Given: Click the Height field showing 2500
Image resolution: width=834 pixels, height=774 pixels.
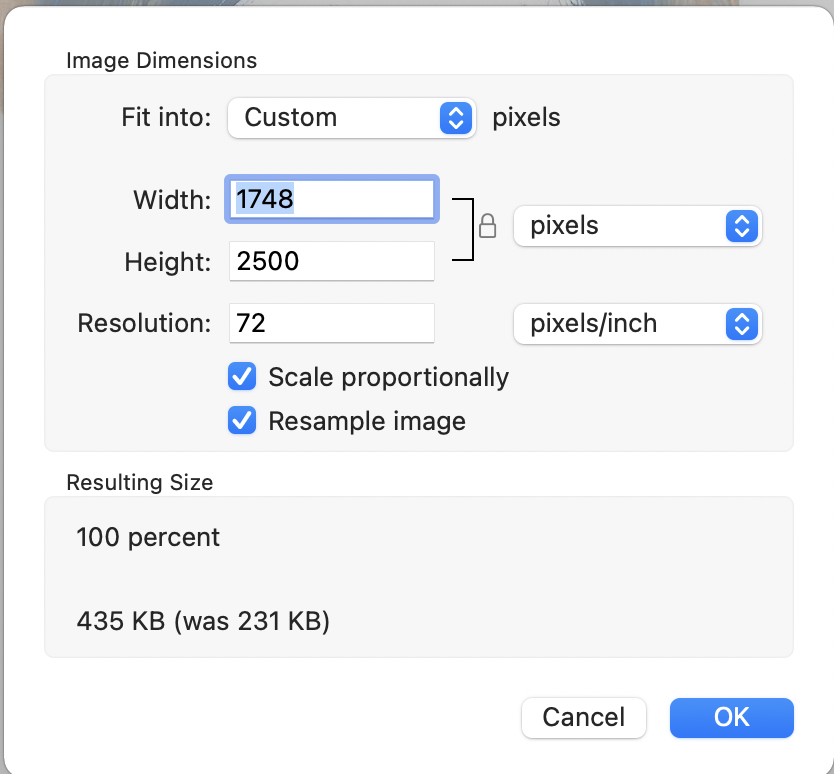Looking at the screenshot, I should pyautogui.click(x=332, y=261).
